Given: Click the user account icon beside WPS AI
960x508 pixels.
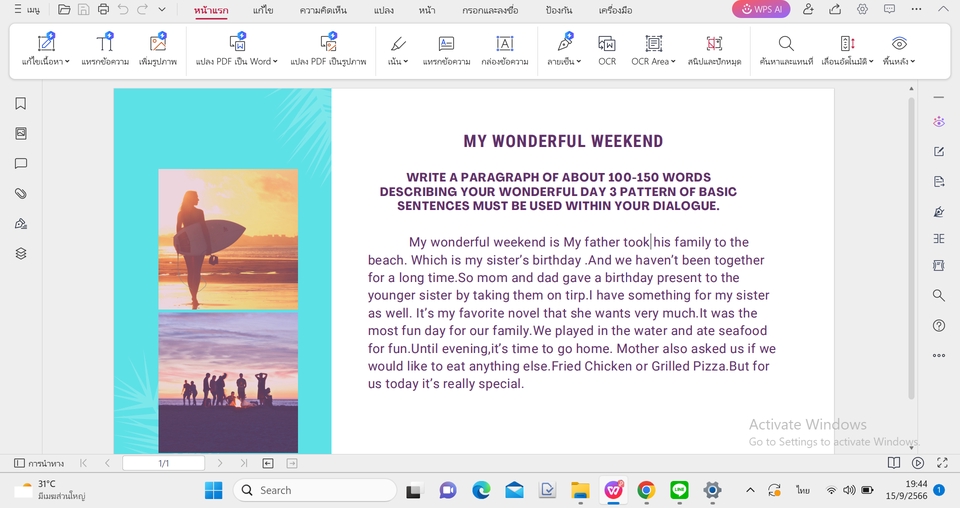Looking at the screenshot, I should coord(808,9).
